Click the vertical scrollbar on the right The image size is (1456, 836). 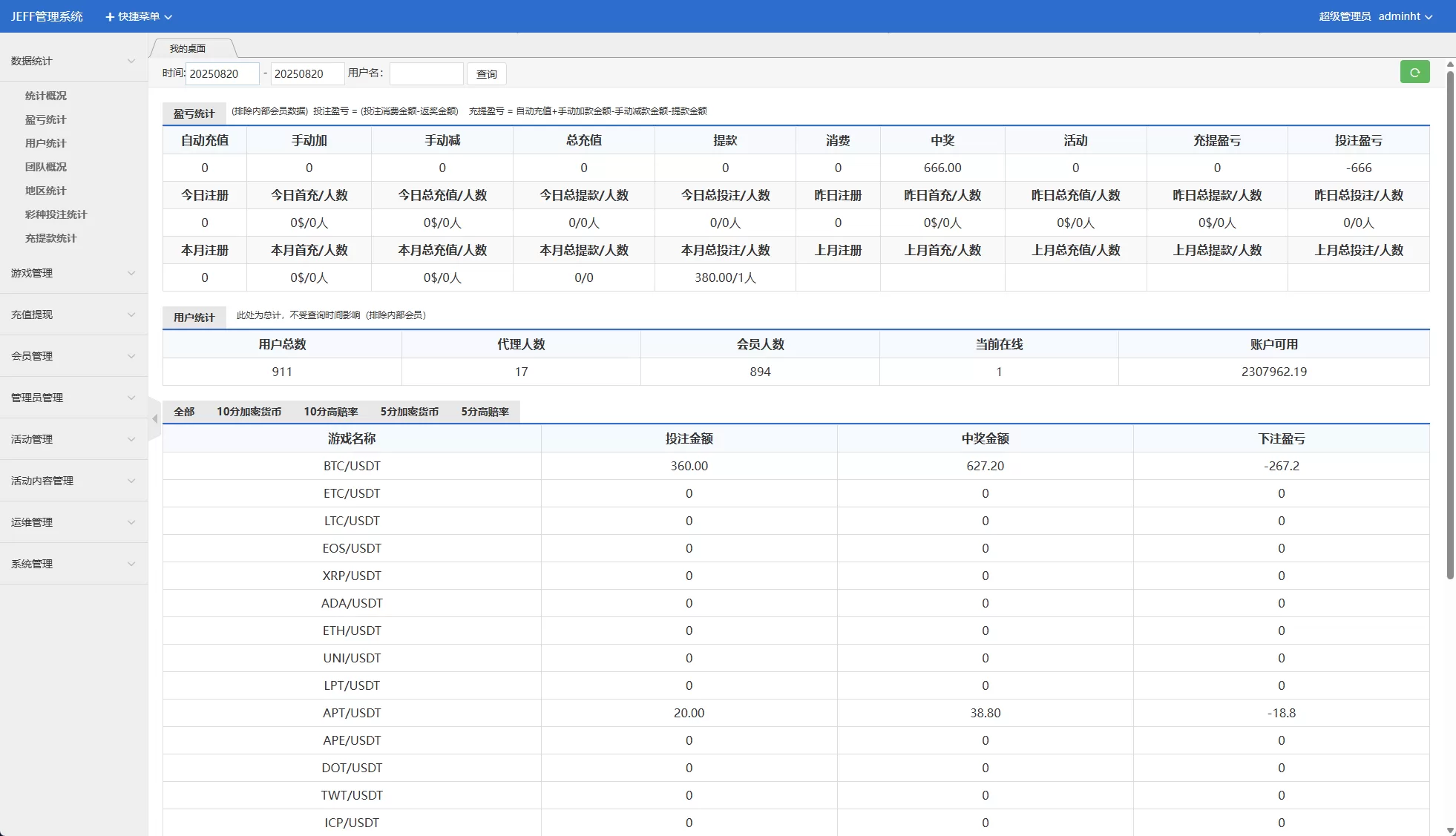coord(1449,297)
